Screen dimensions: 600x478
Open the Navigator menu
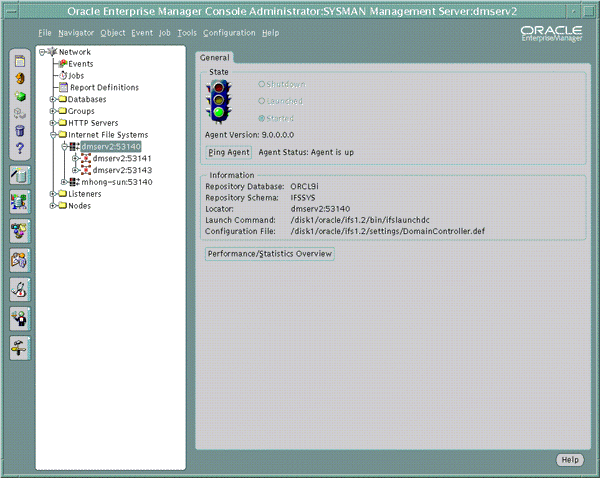(x=76, y=33)
